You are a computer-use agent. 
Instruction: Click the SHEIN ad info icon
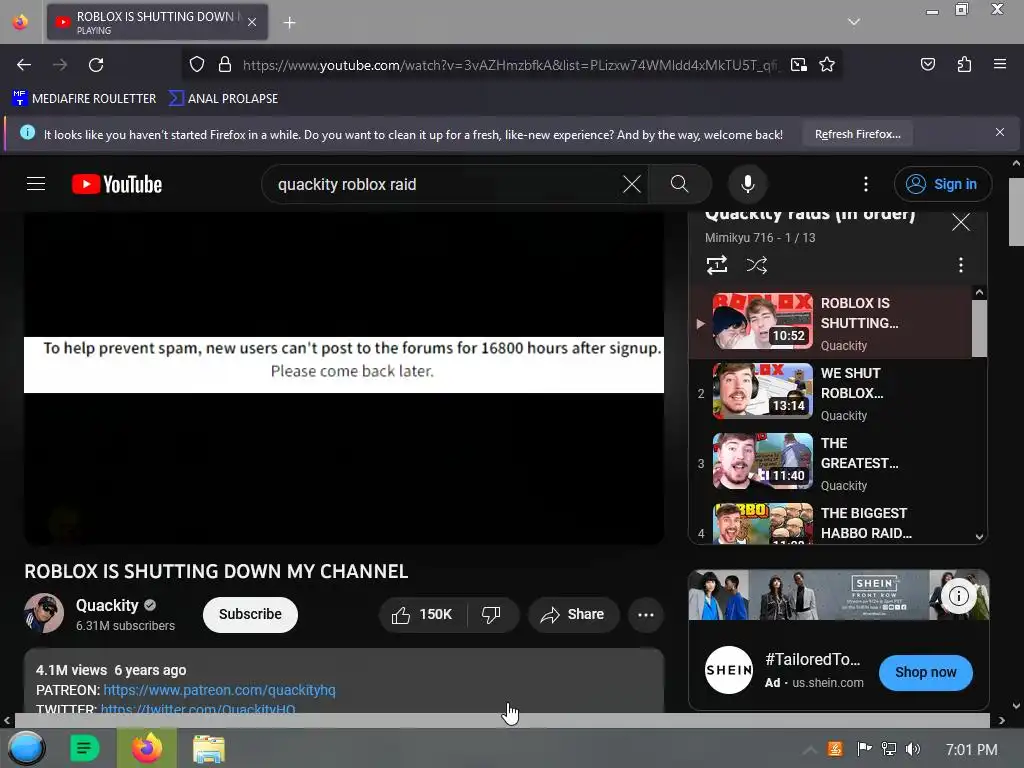[x=958, y=596]
